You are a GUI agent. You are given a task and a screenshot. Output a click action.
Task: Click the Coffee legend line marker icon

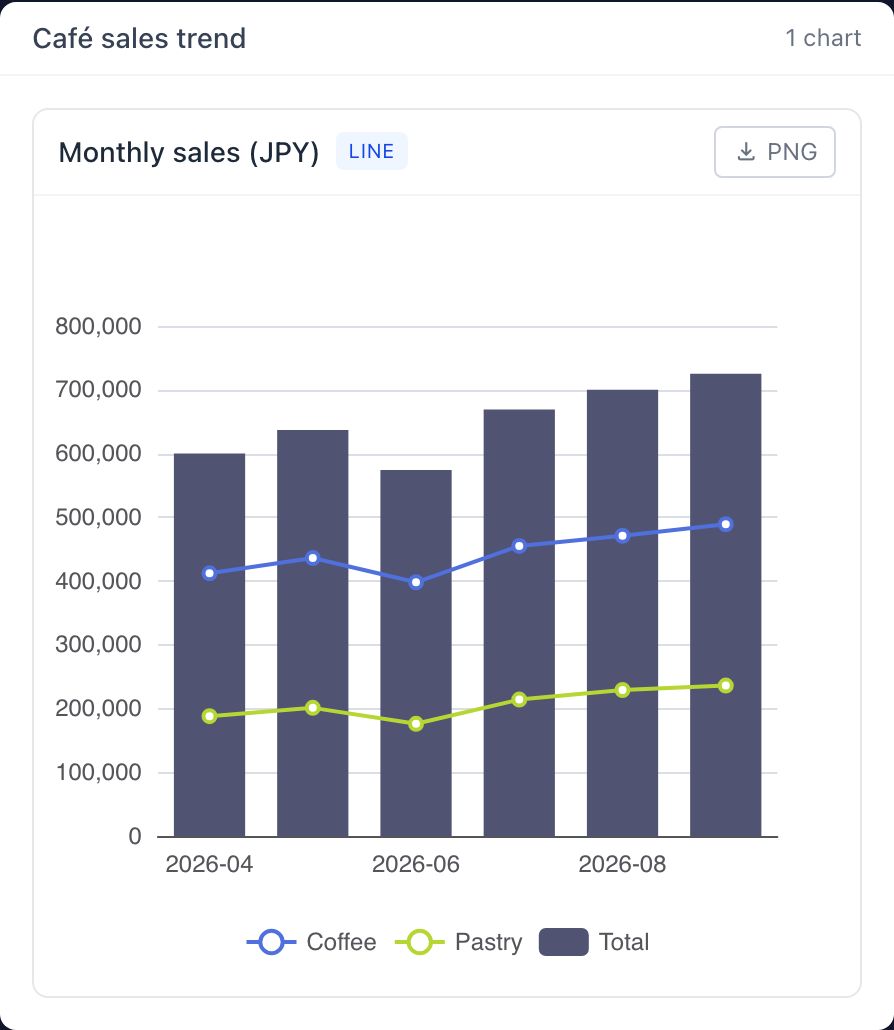[271, 942]
